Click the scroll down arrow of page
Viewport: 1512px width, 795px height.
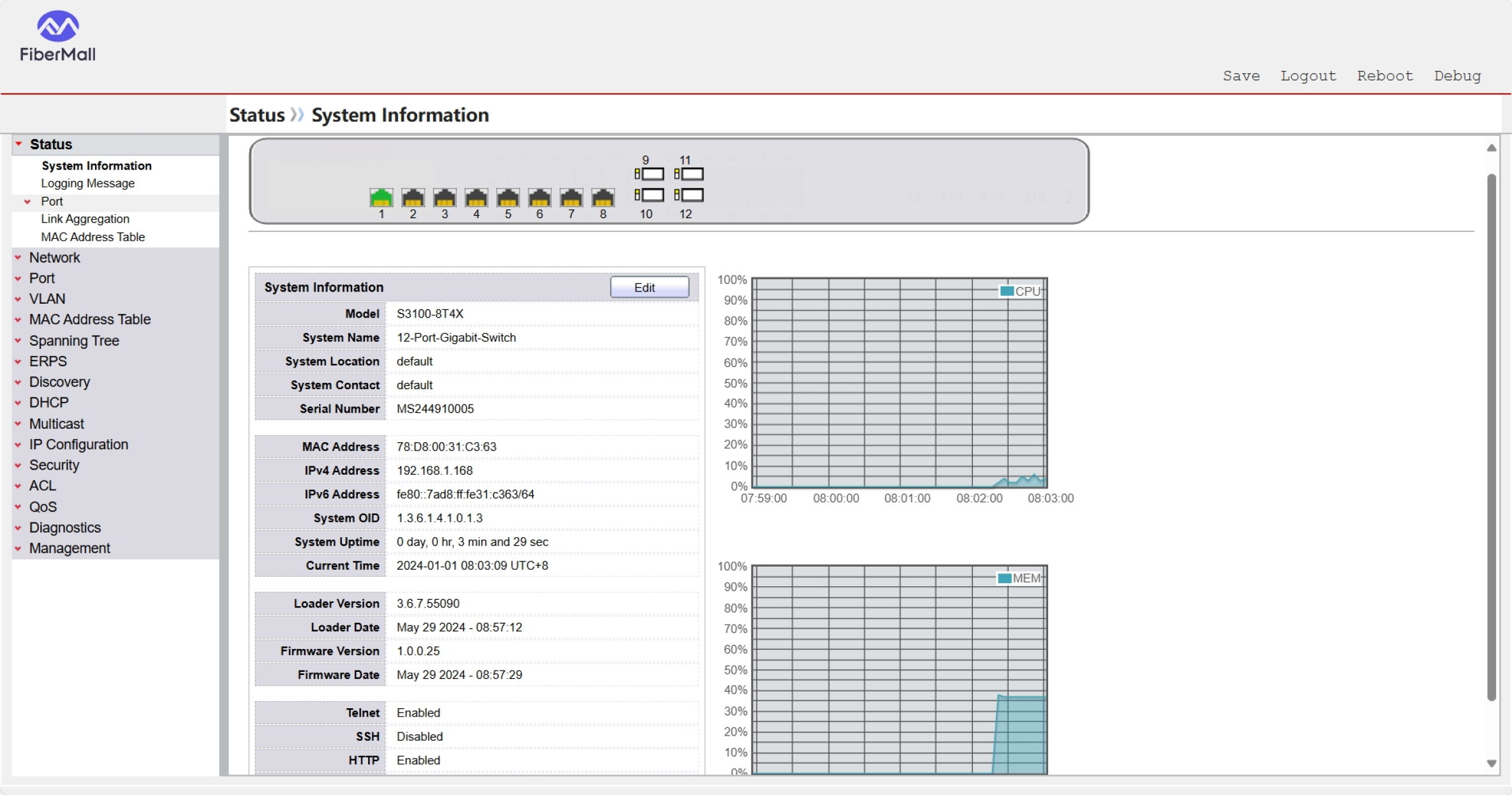point(1491,763)
